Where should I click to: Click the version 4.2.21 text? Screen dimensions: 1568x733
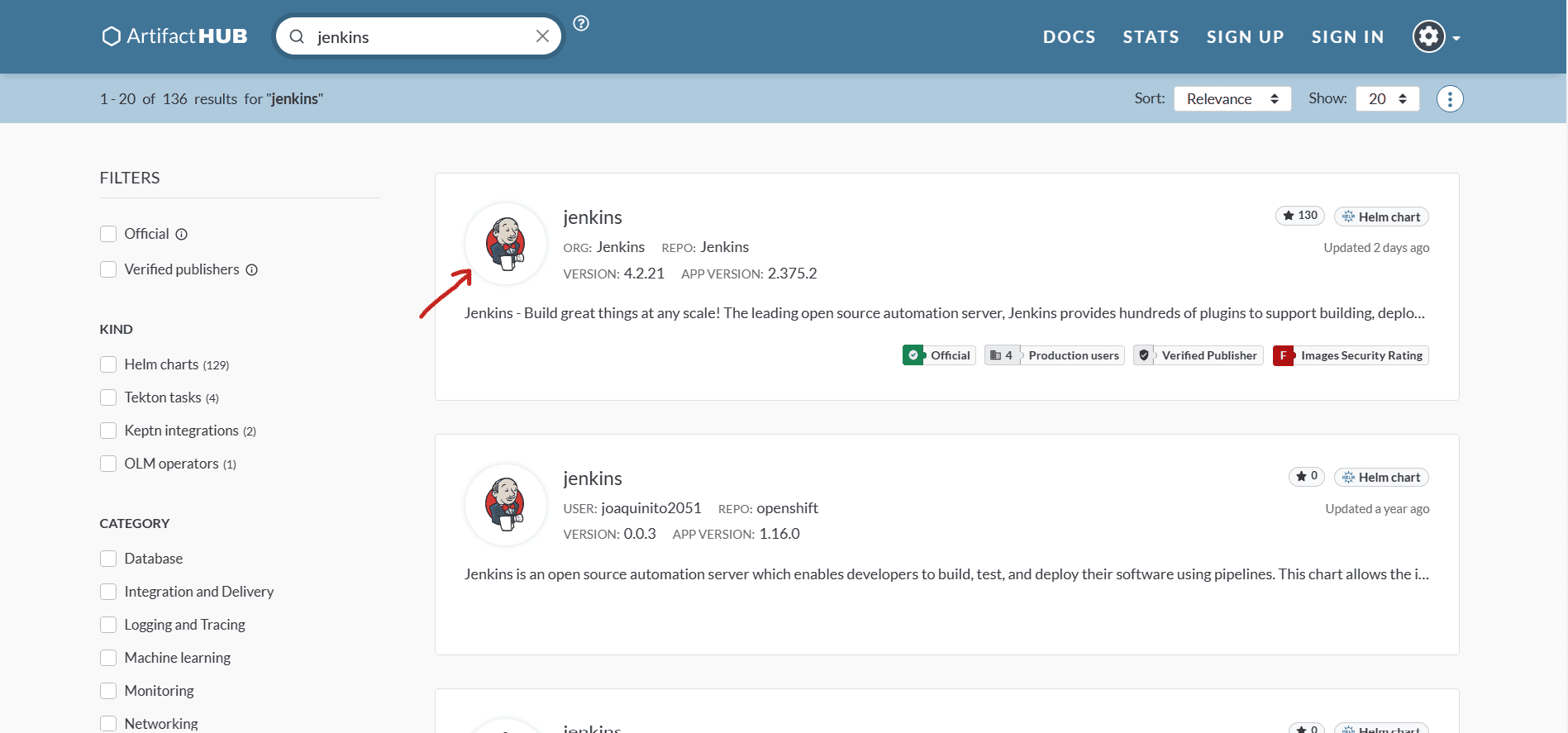tap(644, 274)
